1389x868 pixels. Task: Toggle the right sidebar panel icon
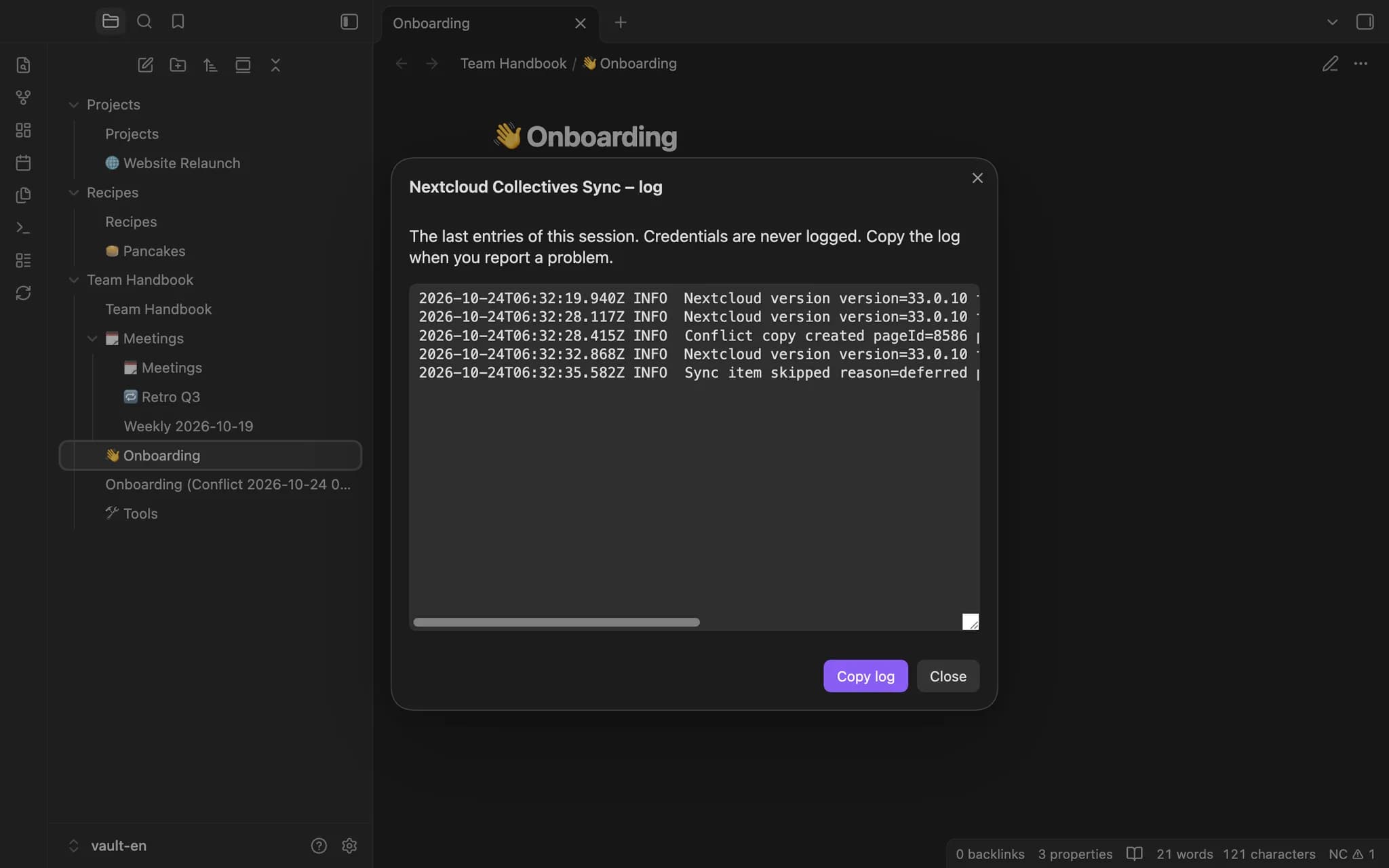1365,22
